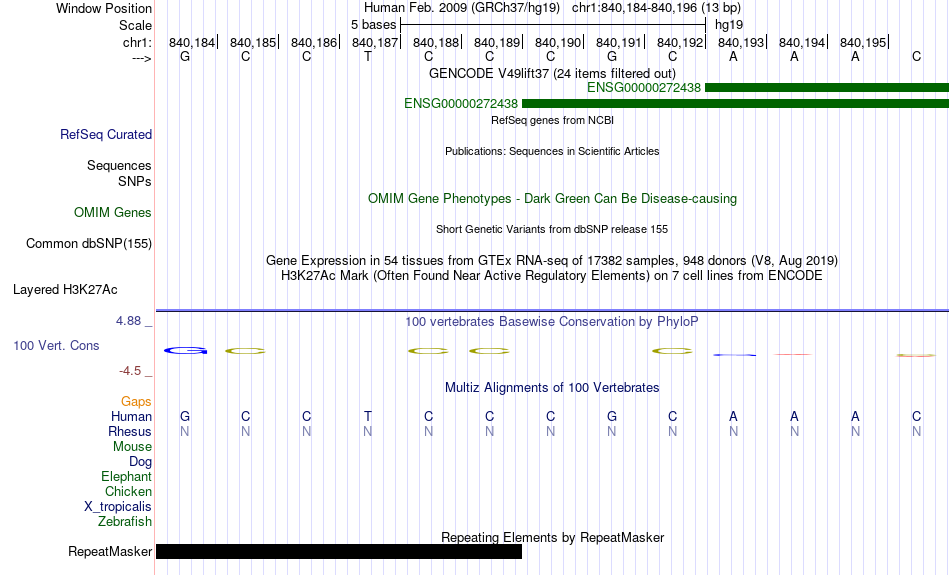This screenshot has width=950, height=575.
Task: Click the Human species row label
Action: (131, 416)
